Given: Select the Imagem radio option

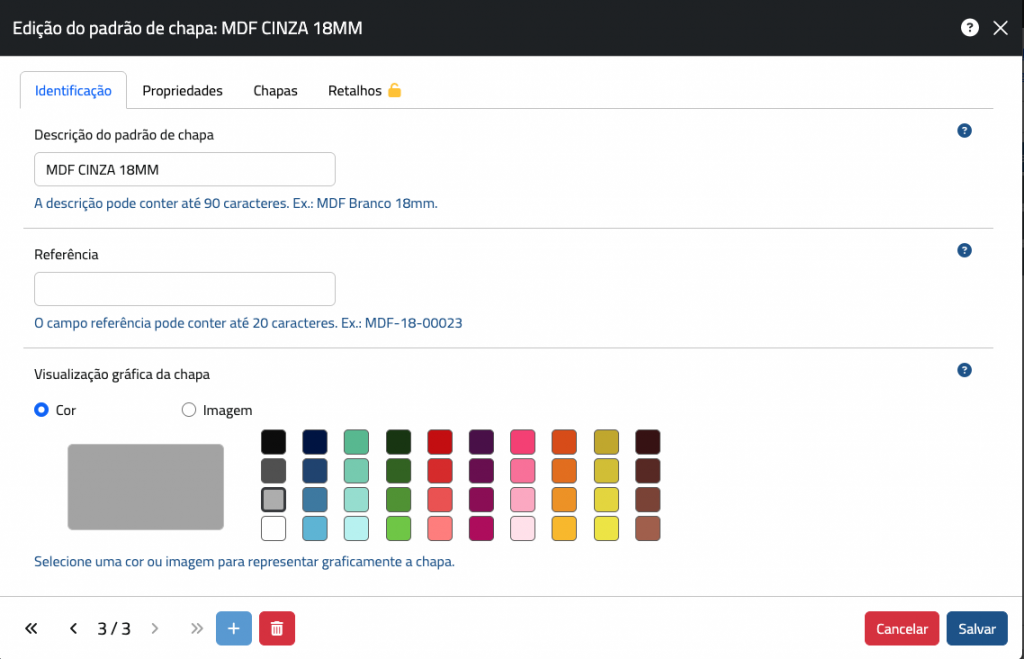Looking at the screenshot, I should [x=189, y=410].
